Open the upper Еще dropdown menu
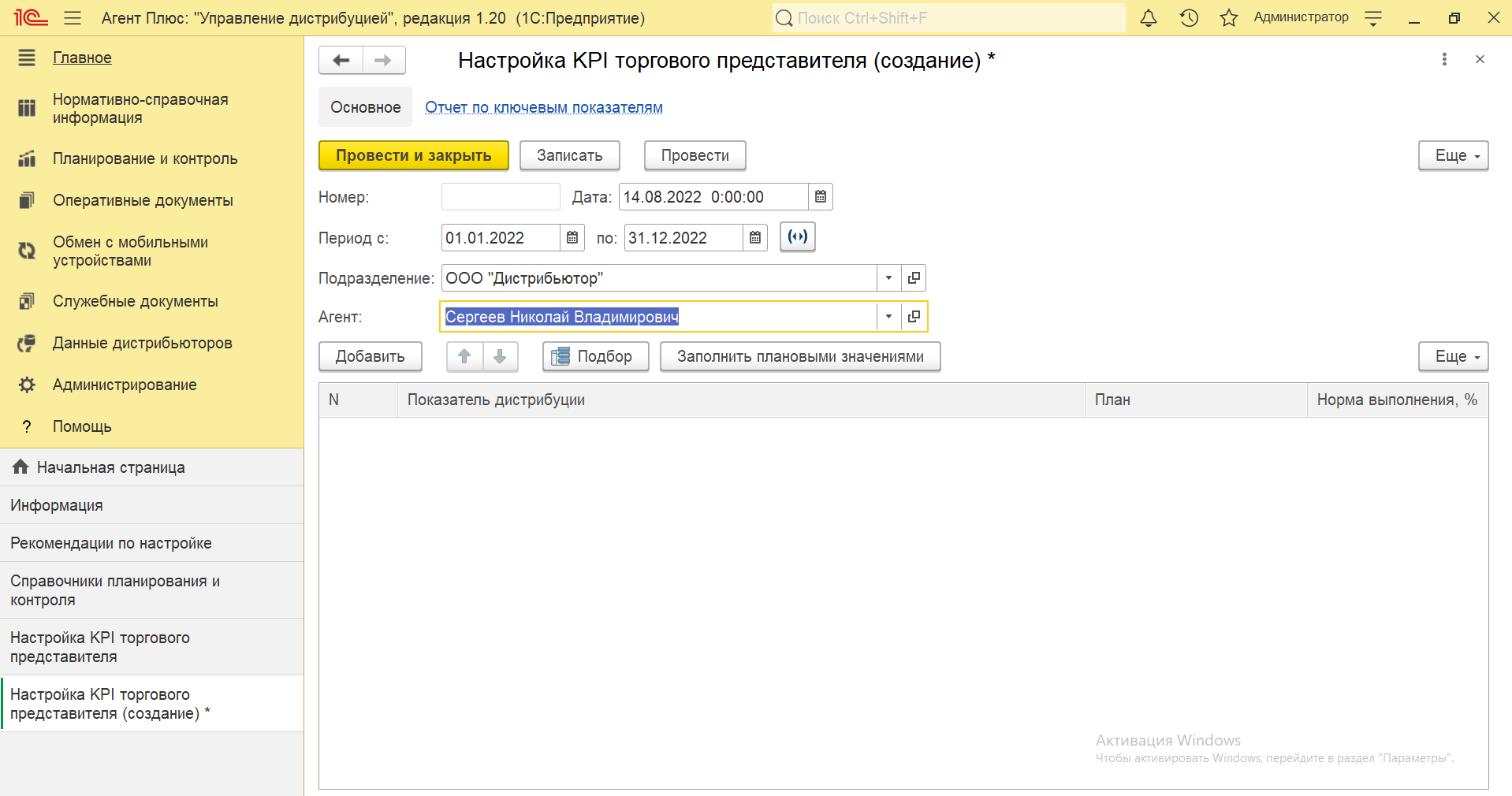Screen dimensions: 1512x796 pyautogui.click(x=1453, y=155)
